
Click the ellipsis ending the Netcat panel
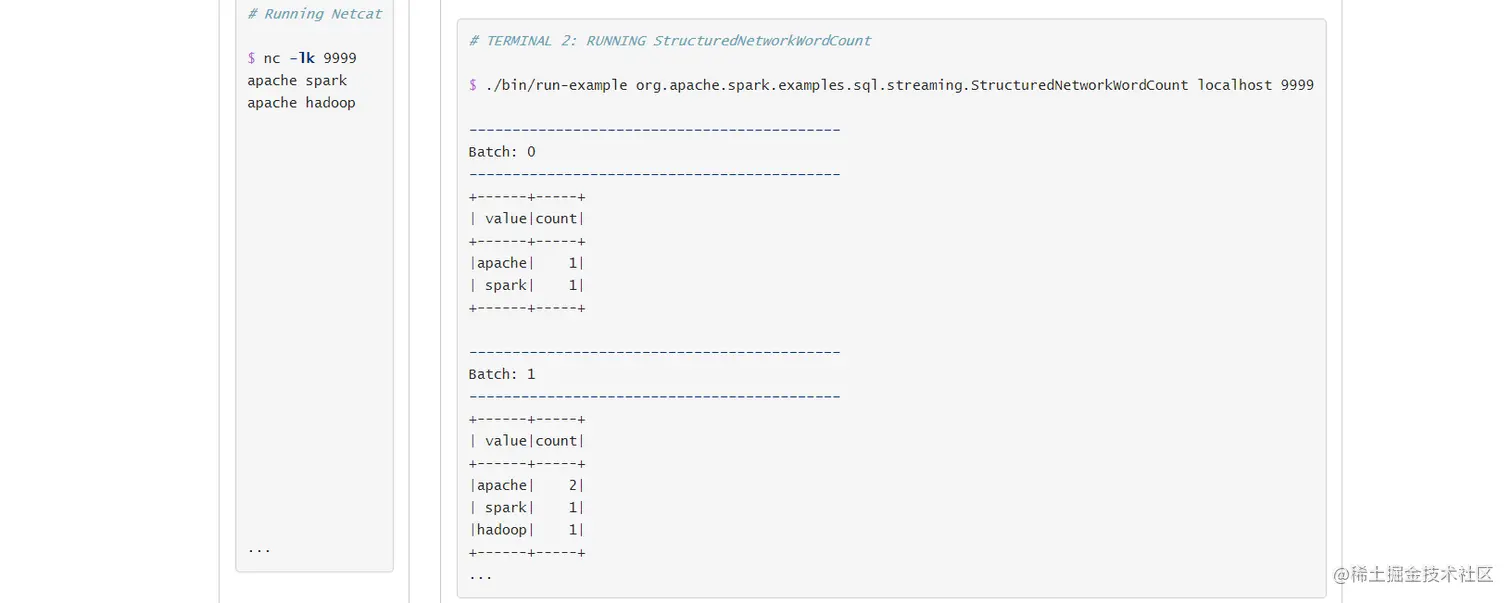tap(259, 550)
